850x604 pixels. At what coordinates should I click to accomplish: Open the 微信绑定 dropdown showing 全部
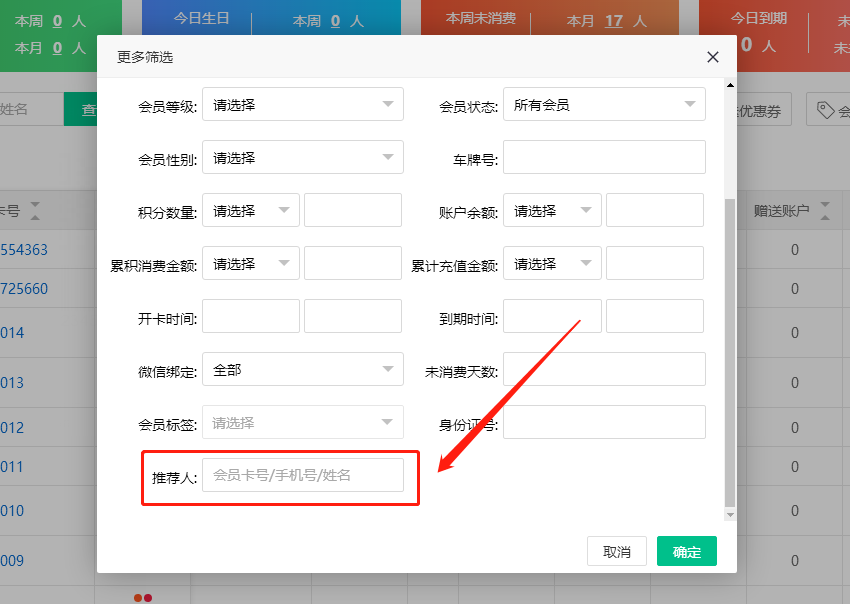[302, 369]
